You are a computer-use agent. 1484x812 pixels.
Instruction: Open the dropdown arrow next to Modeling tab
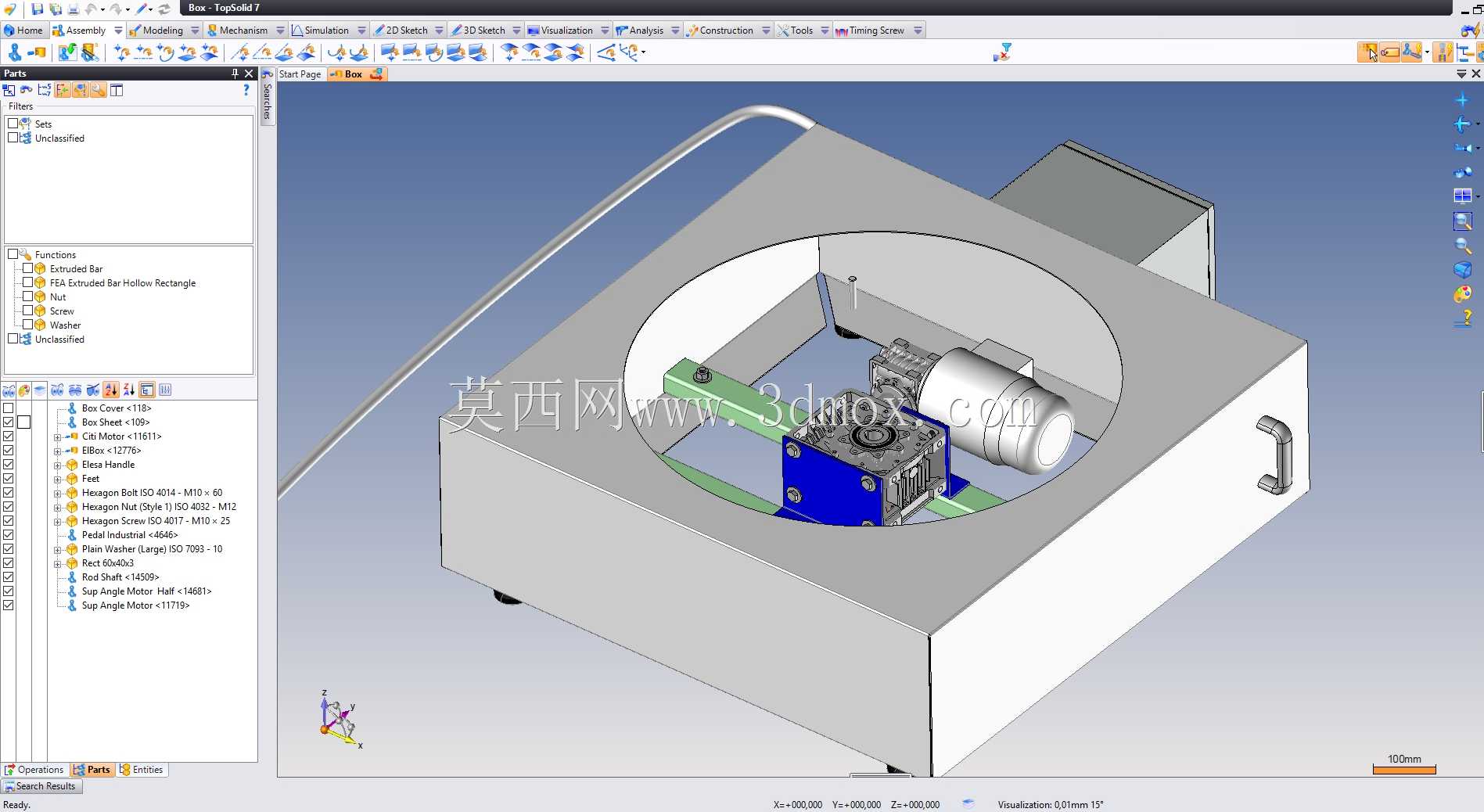195,31
